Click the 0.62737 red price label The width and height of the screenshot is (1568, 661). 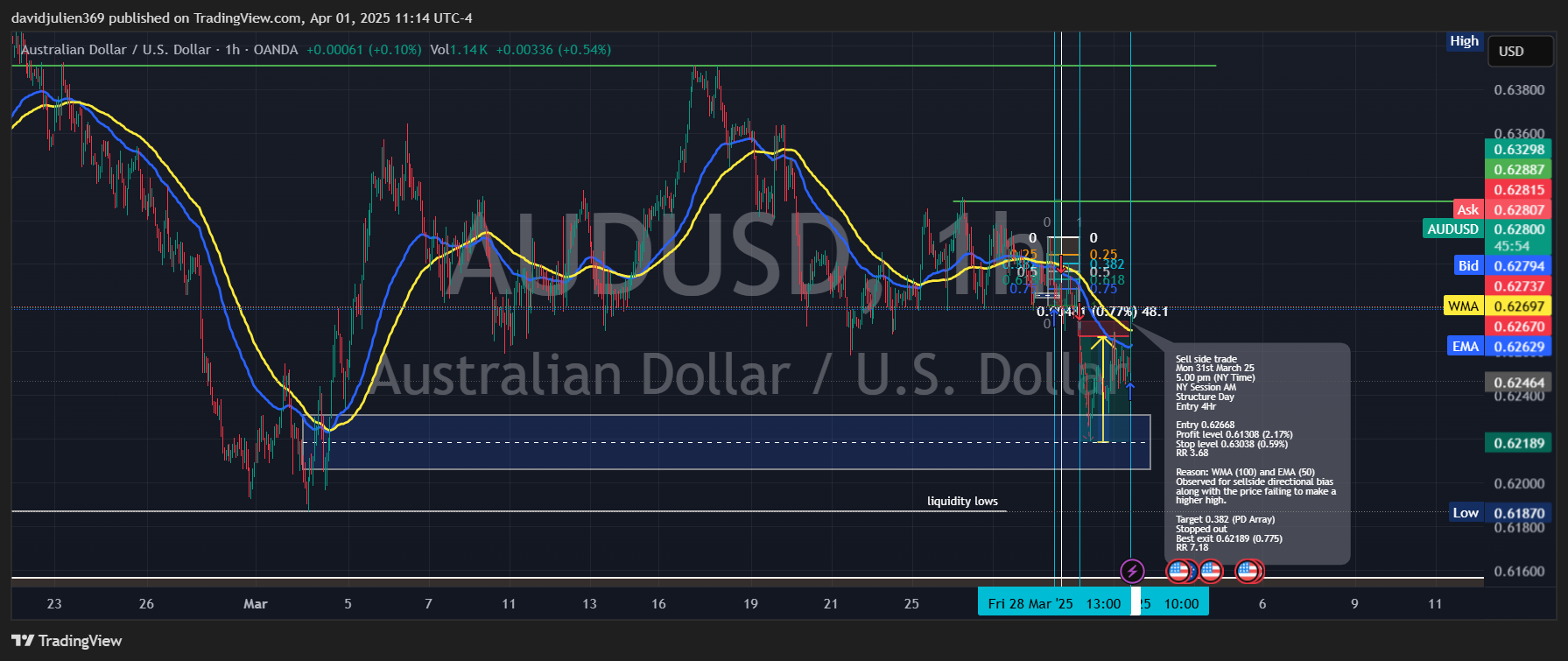pos(1519,285)
